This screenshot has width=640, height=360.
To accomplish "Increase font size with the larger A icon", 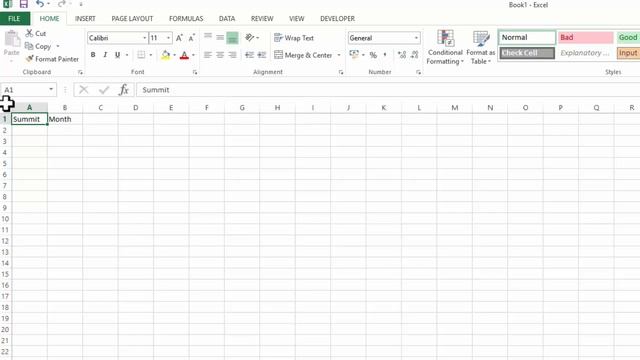I will [x=179, y=38].
